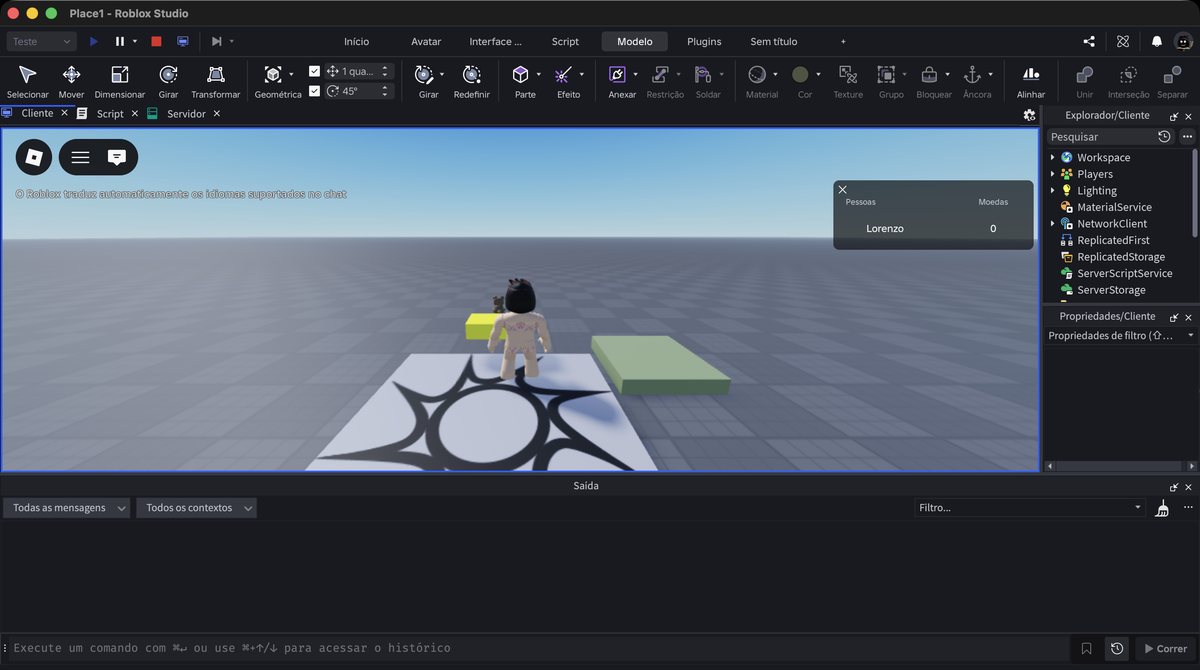Open Todas as mensagens dropdown
This screenshot has width=1200, height=670.
[x=67, y=508]
